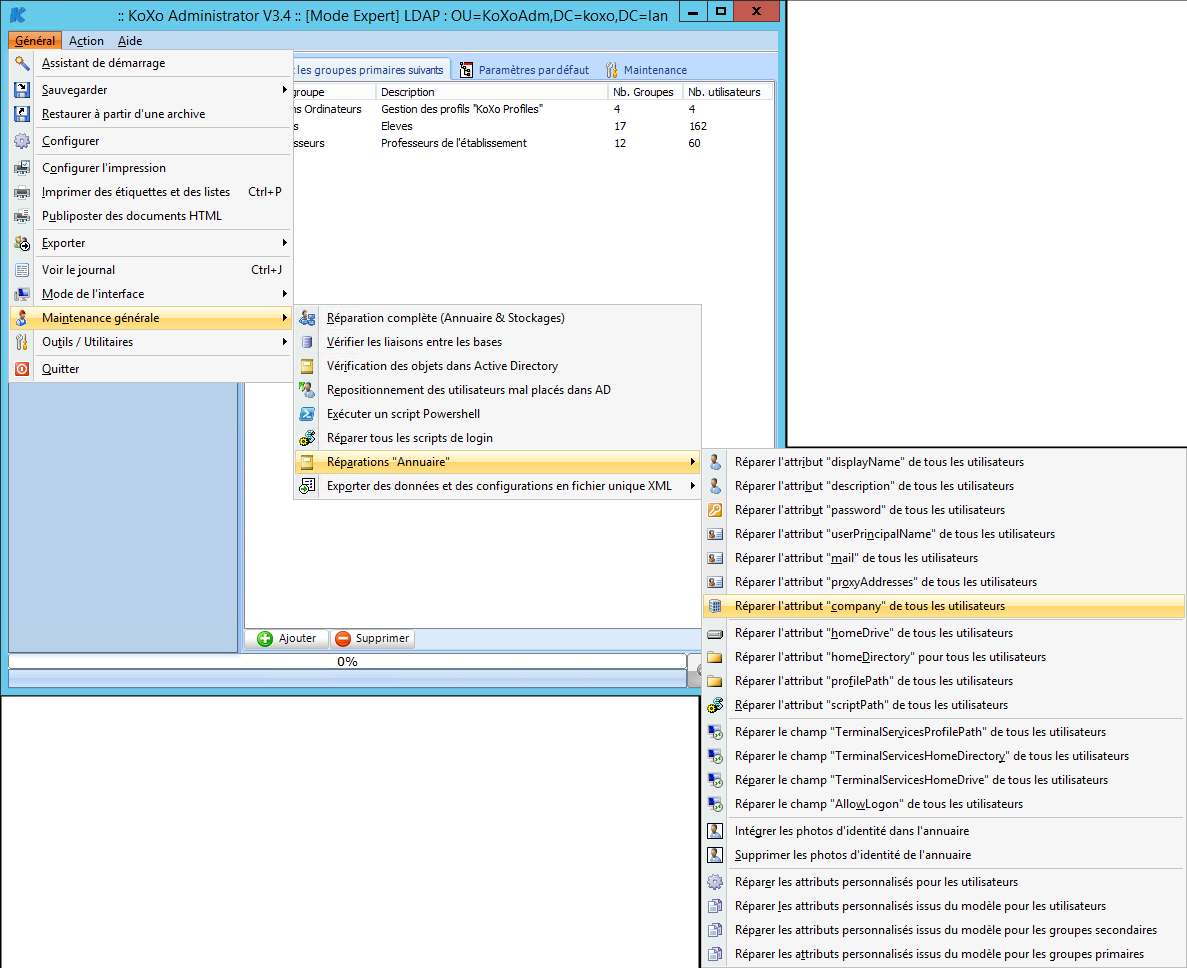Open the Action menu
The width and height of the screenshot is (1187, 968).
86,41
